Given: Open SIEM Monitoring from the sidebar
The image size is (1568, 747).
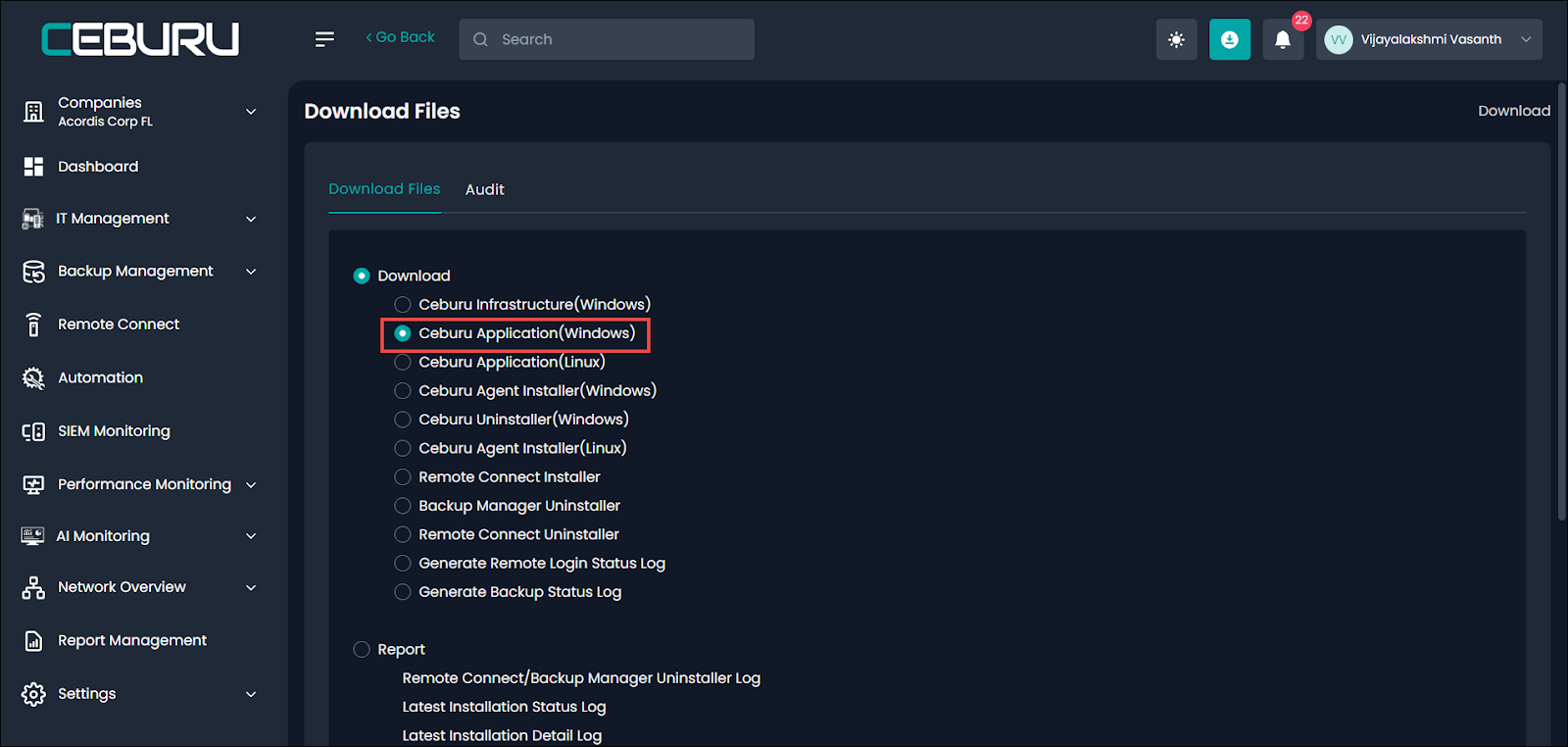Looking at the screenshot, I should click(x=114, y=431).
